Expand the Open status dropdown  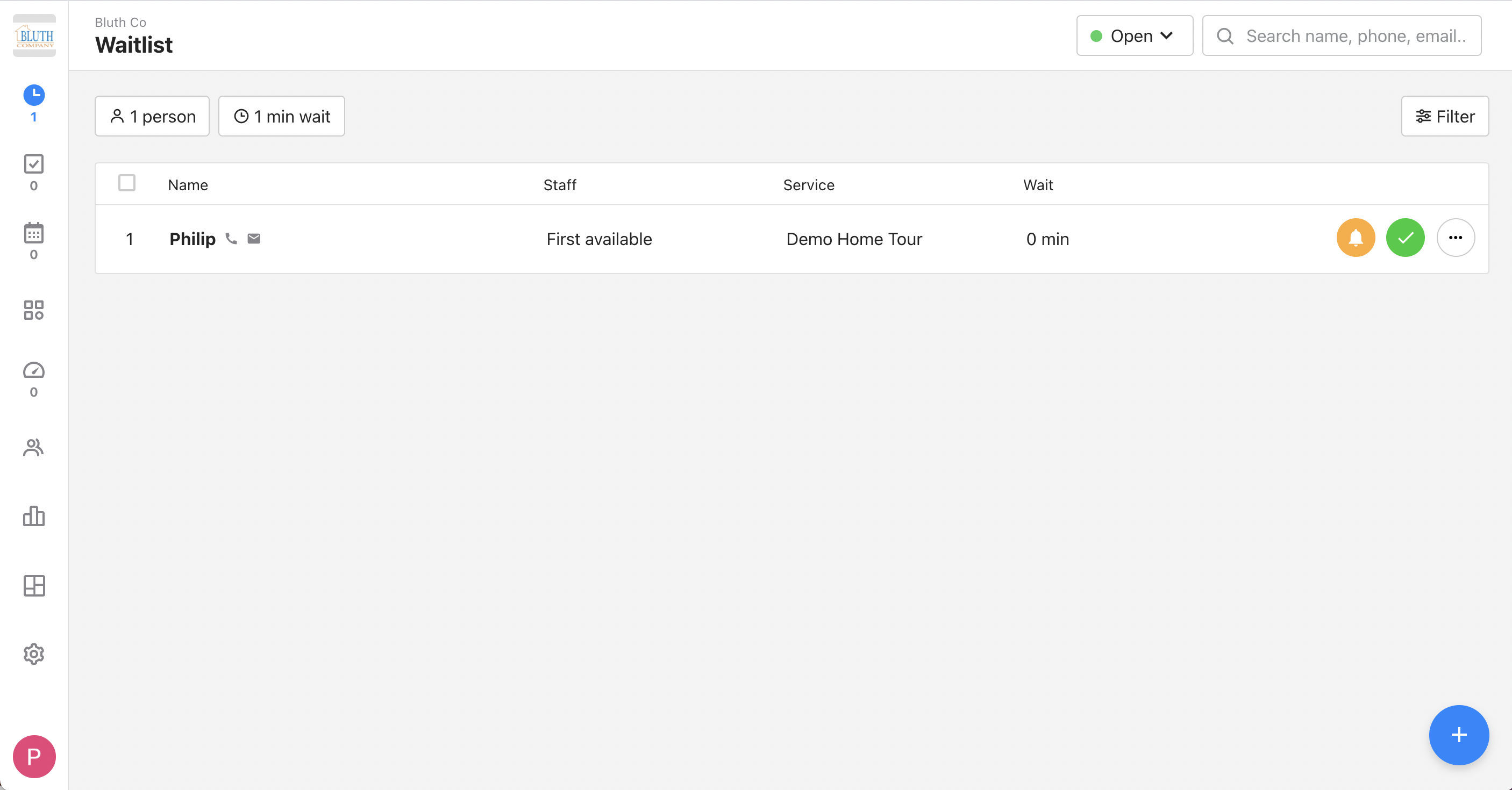(x=1134, y=36)
